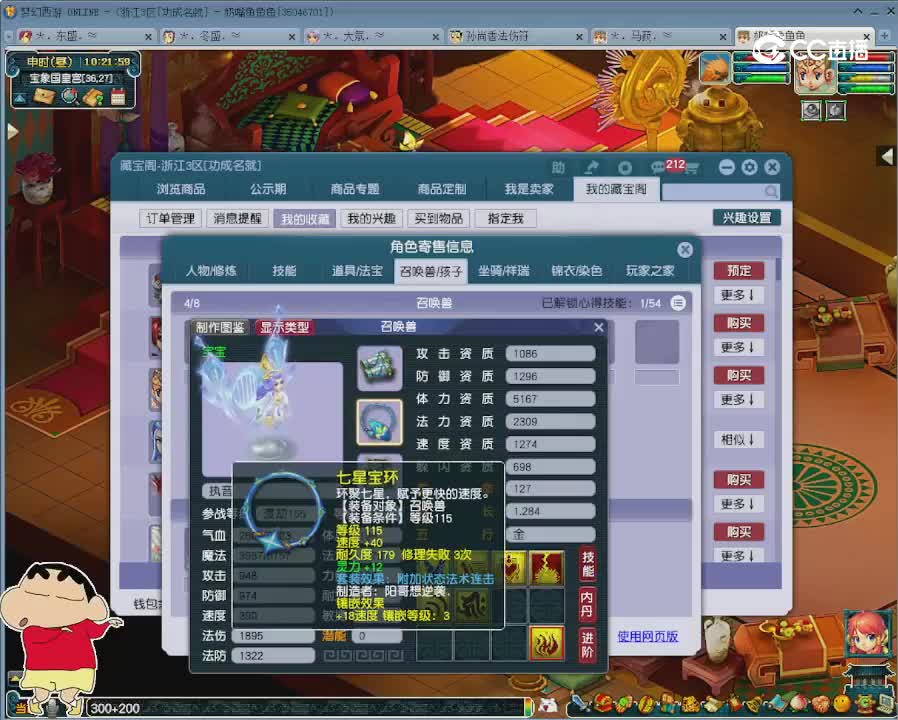Expand the 更多 options under 预定

click(739, 295)
